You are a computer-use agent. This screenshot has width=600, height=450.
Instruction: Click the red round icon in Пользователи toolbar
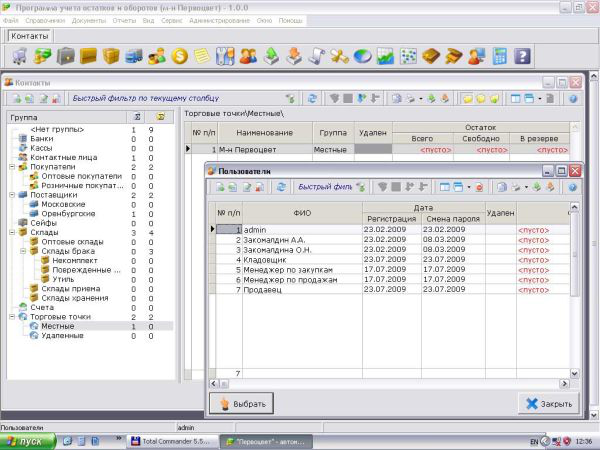[479, 187]
